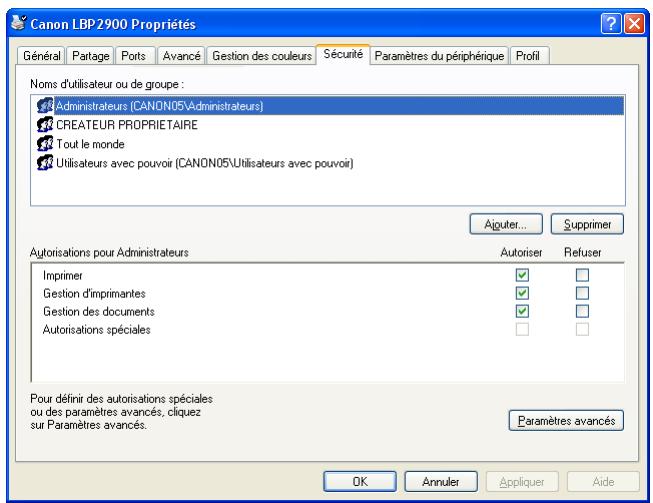Image resolution: width=653 pixels, height=503 pixels.
Task: Click the Appliquer button
Action: click(x=522, y=482)
